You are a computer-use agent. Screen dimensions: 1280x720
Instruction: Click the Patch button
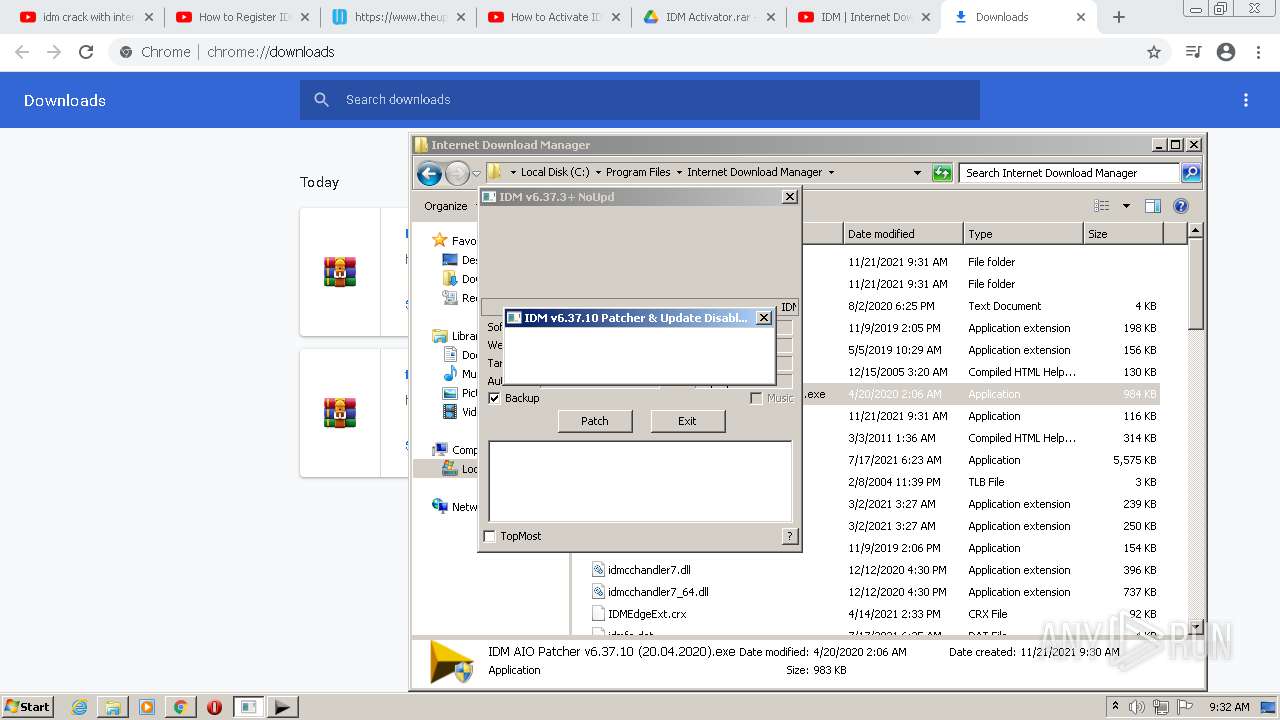point(595,421)
